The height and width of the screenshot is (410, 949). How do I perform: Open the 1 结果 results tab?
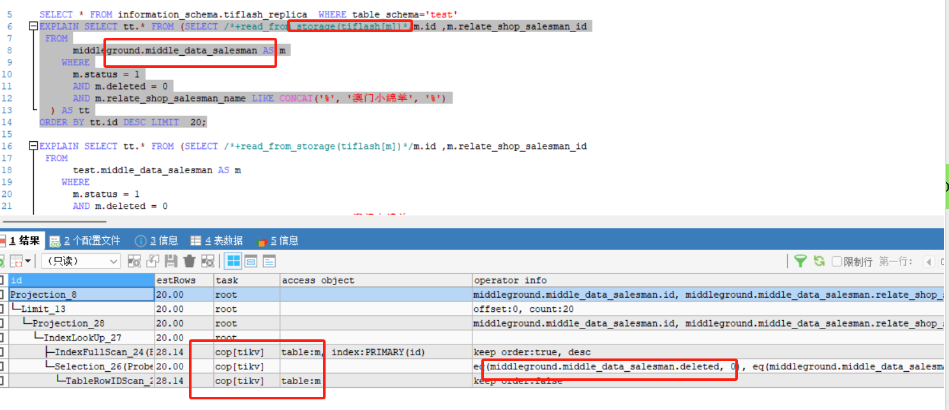click(x=21, y=240)
